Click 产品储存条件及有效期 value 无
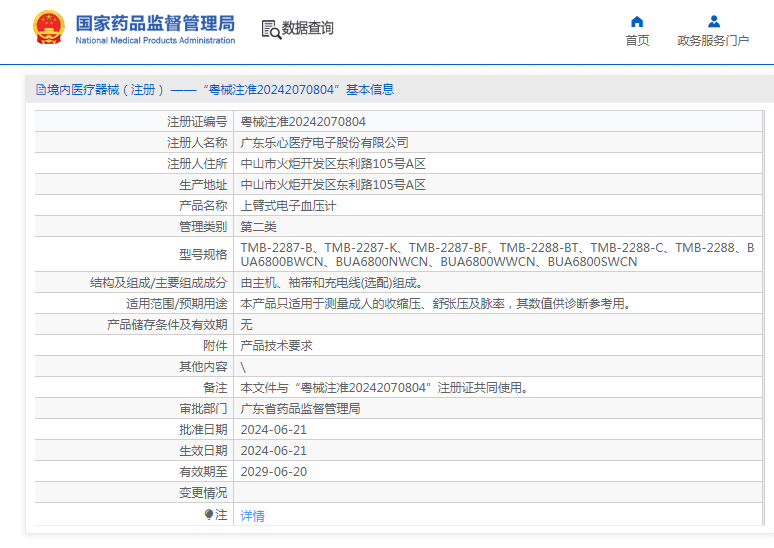 [246, 325]
